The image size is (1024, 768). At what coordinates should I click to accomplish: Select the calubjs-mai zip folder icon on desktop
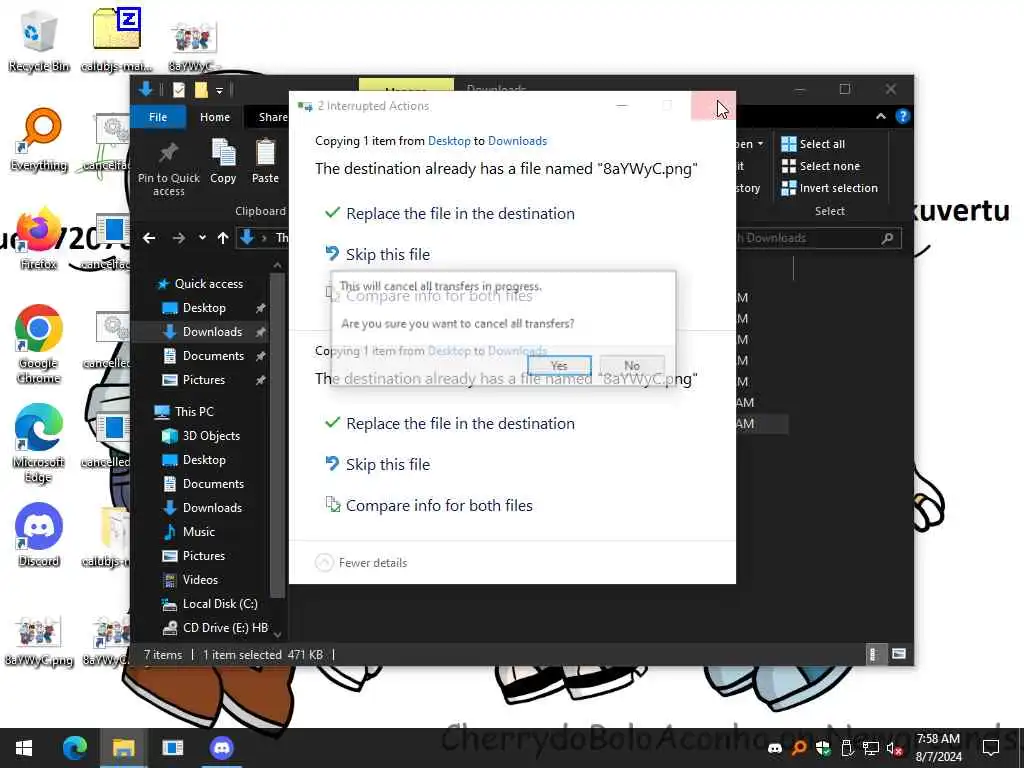pyautogui.click(x=116, y=40)
